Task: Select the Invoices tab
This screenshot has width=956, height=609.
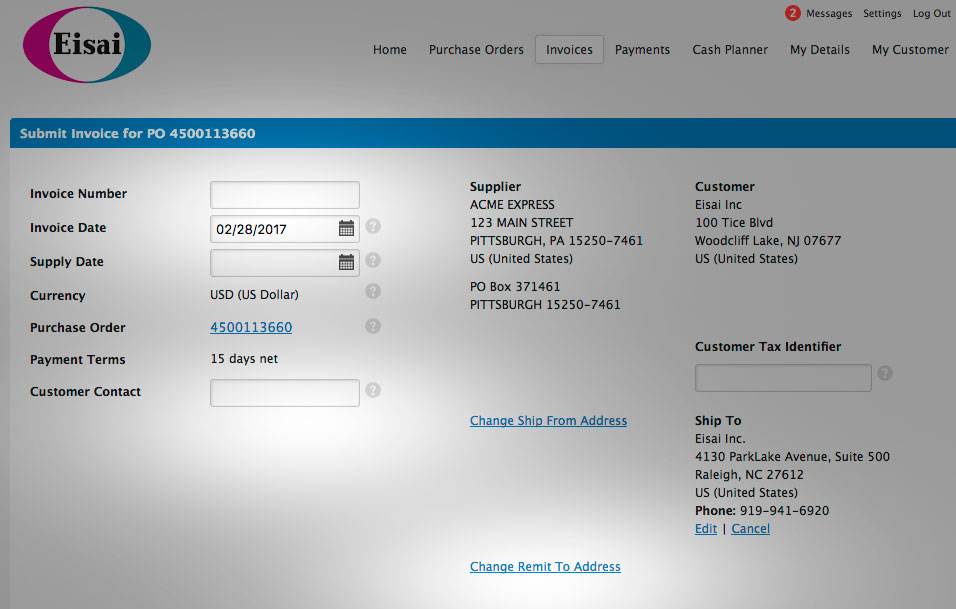Action: 569,49
